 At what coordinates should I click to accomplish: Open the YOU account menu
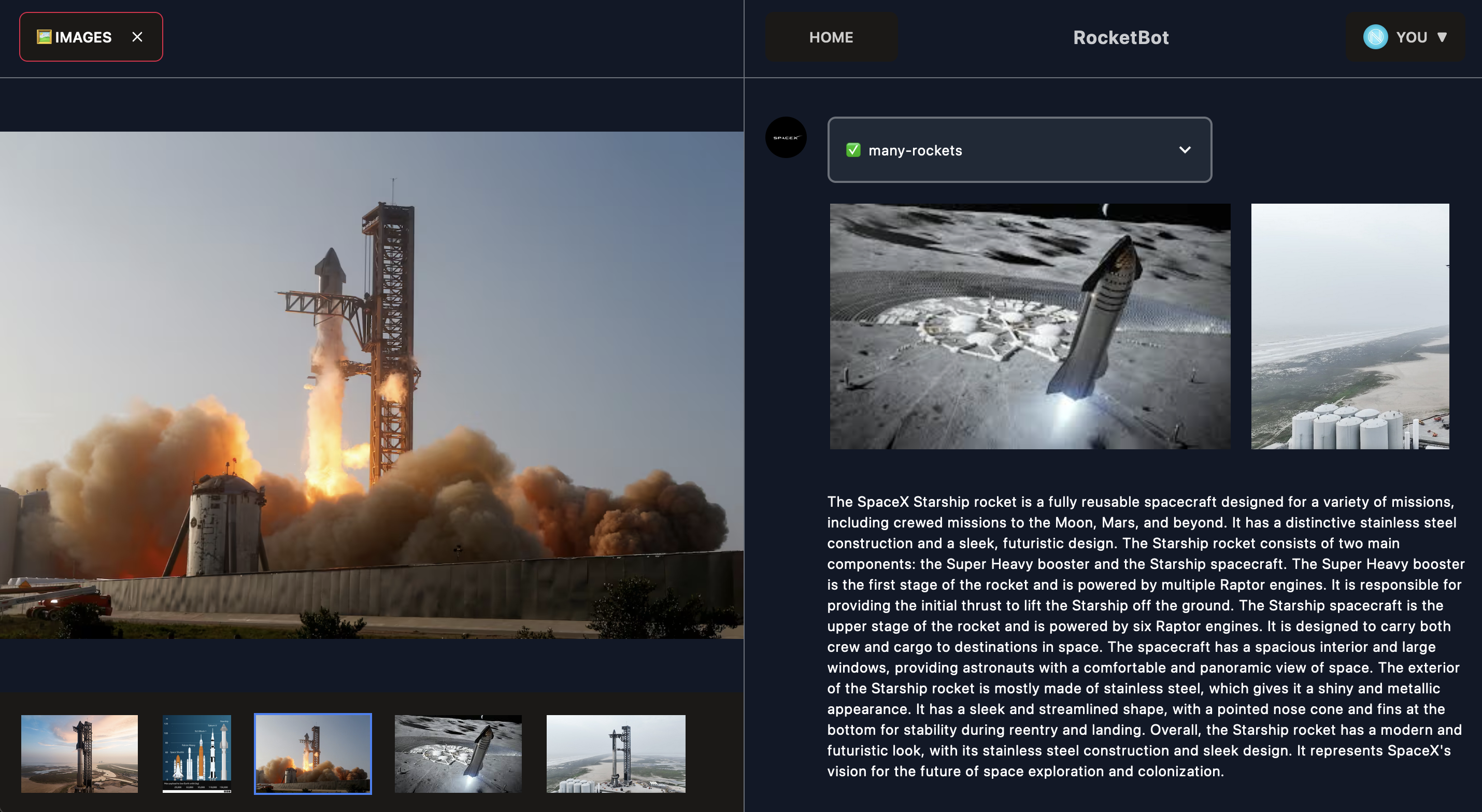pyautogui.click(x=1406, y=37)
